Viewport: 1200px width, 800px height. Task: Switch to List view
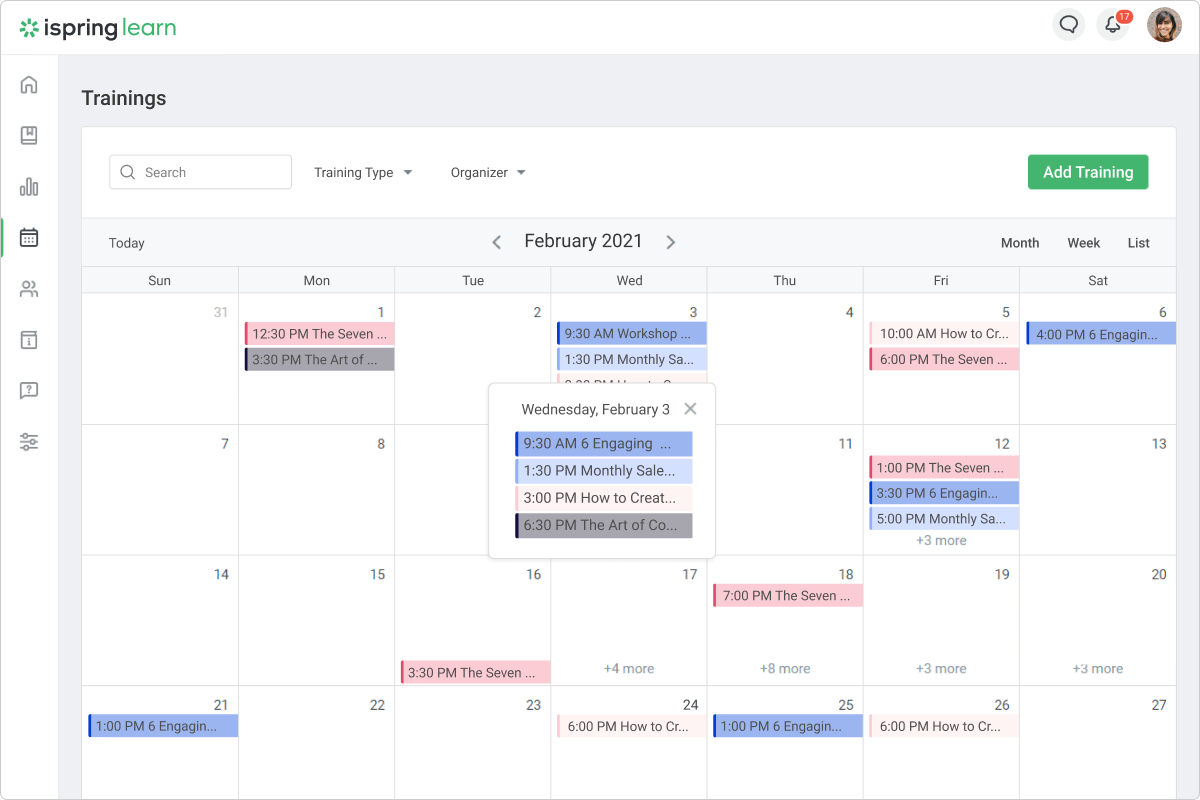(1138, 243)
